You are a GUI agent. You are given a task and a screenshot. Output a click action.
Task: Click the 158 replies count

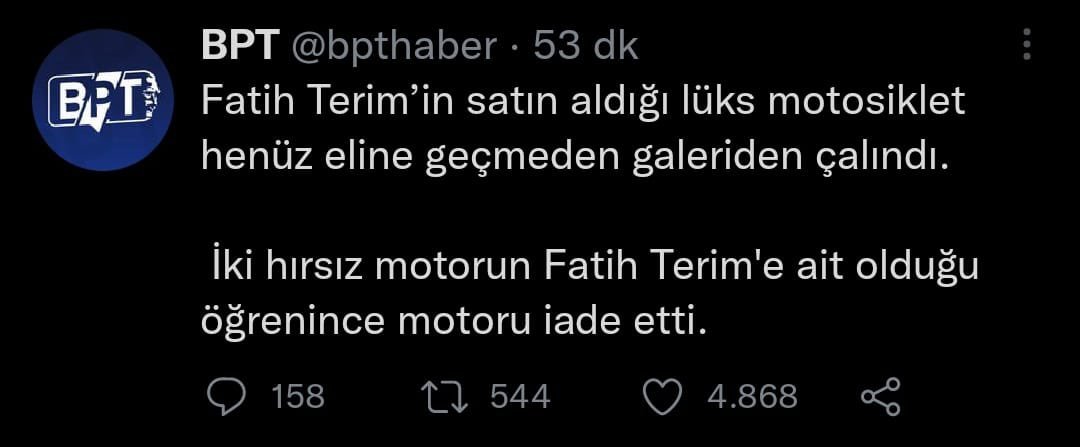tap(298, 397)
